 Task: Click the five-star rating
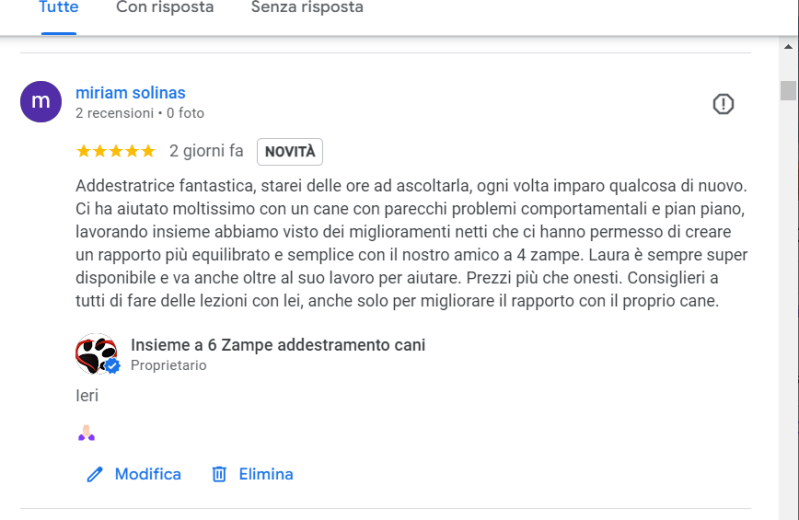coord(116,152)
